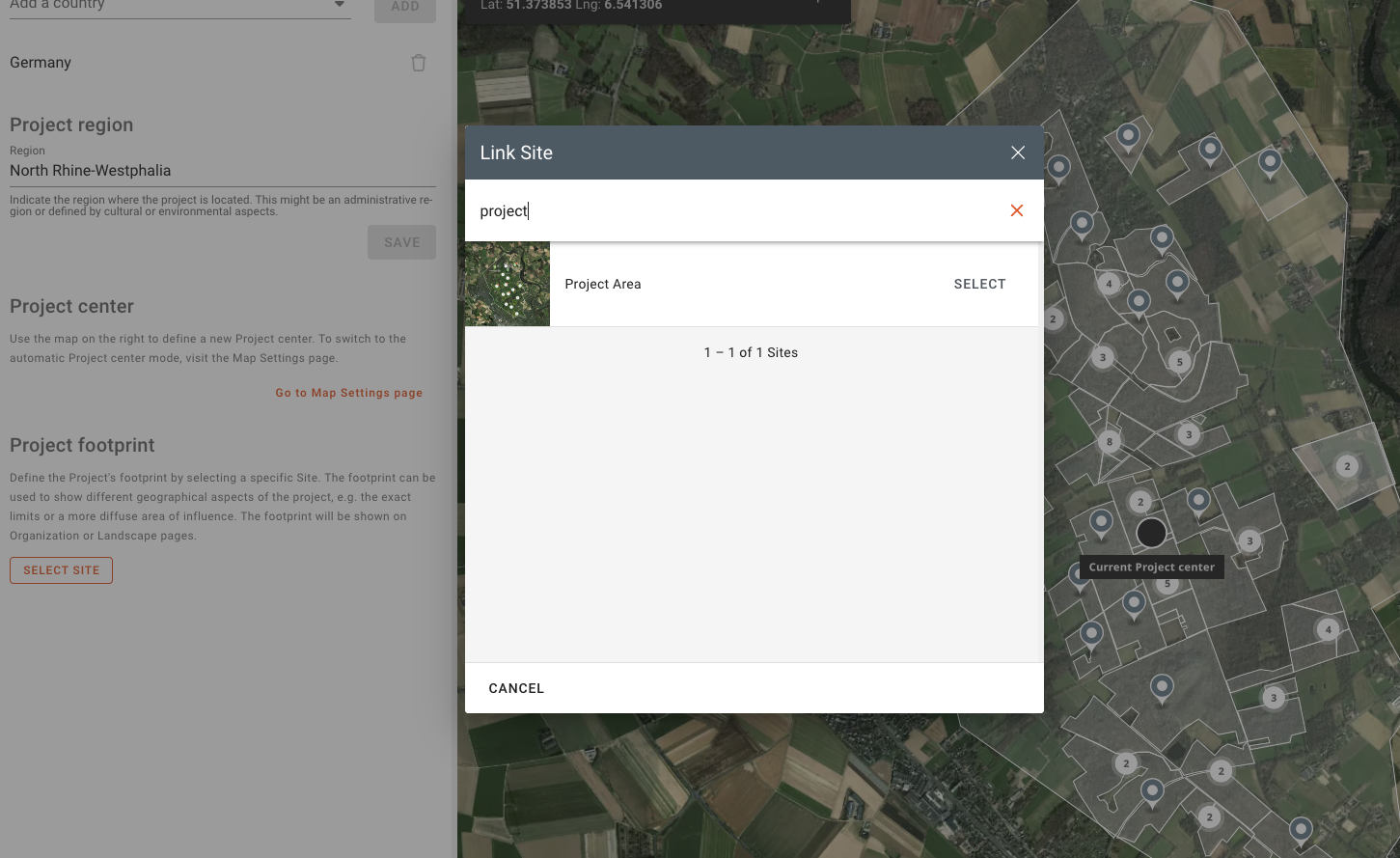
Task: Close the Link Site dialog
Action: coord(1018,152)
